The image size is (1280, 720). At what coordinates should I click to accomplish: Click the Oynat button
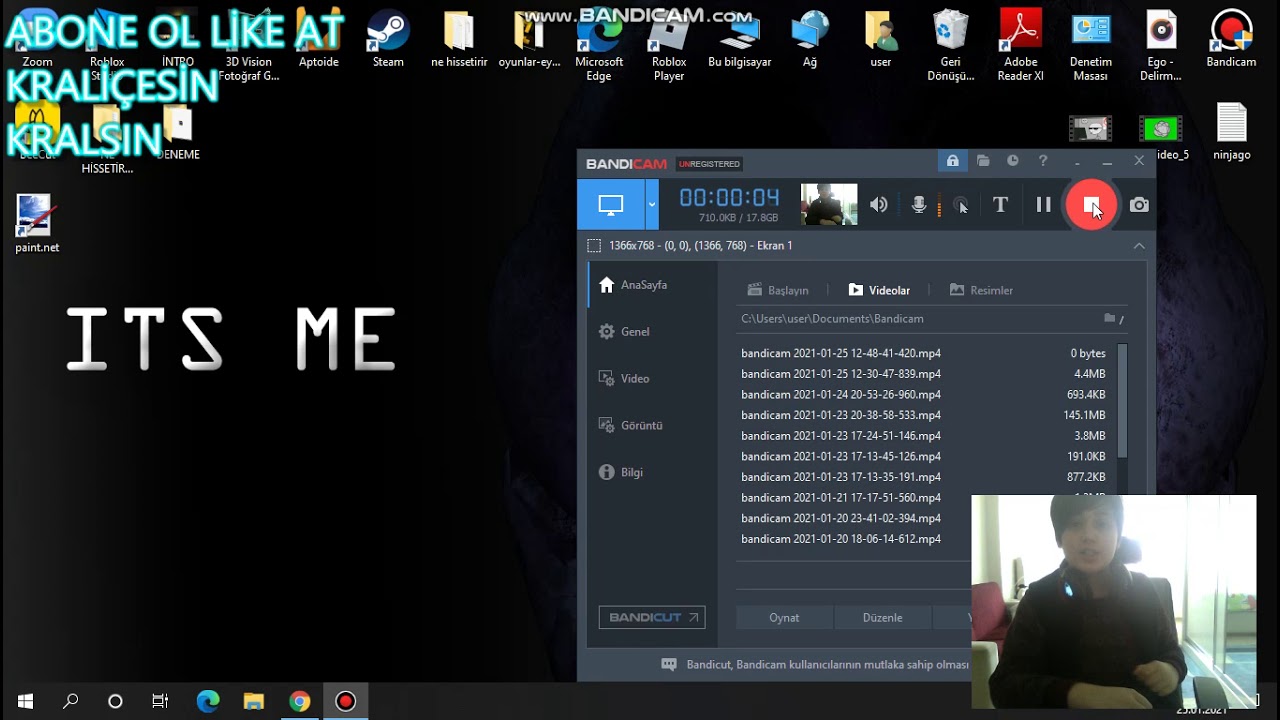click(x=784, y=618)
